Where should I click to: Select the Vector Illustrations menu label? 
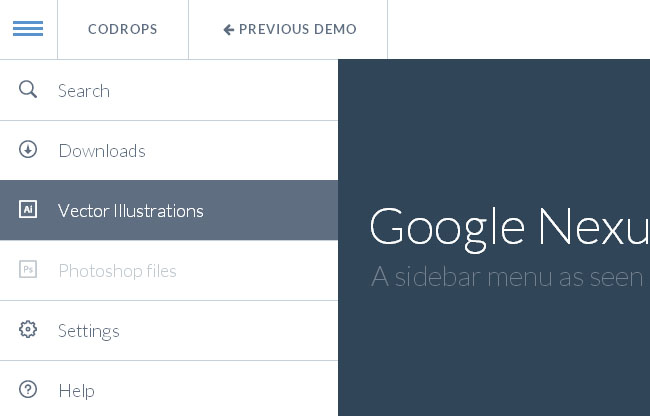tap(131, 211)
